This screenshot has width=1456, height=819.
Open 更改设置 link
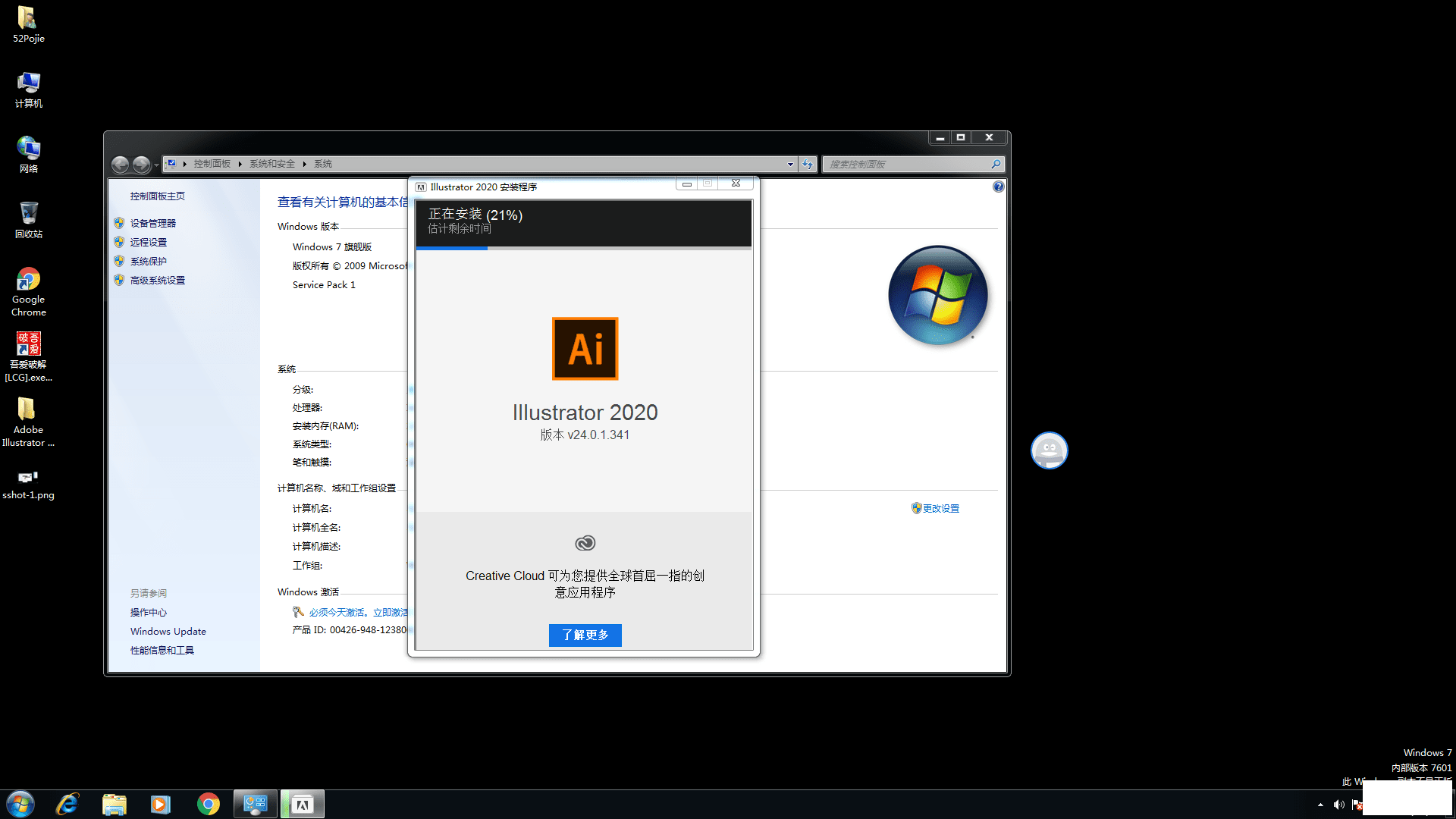click(940, 508)
